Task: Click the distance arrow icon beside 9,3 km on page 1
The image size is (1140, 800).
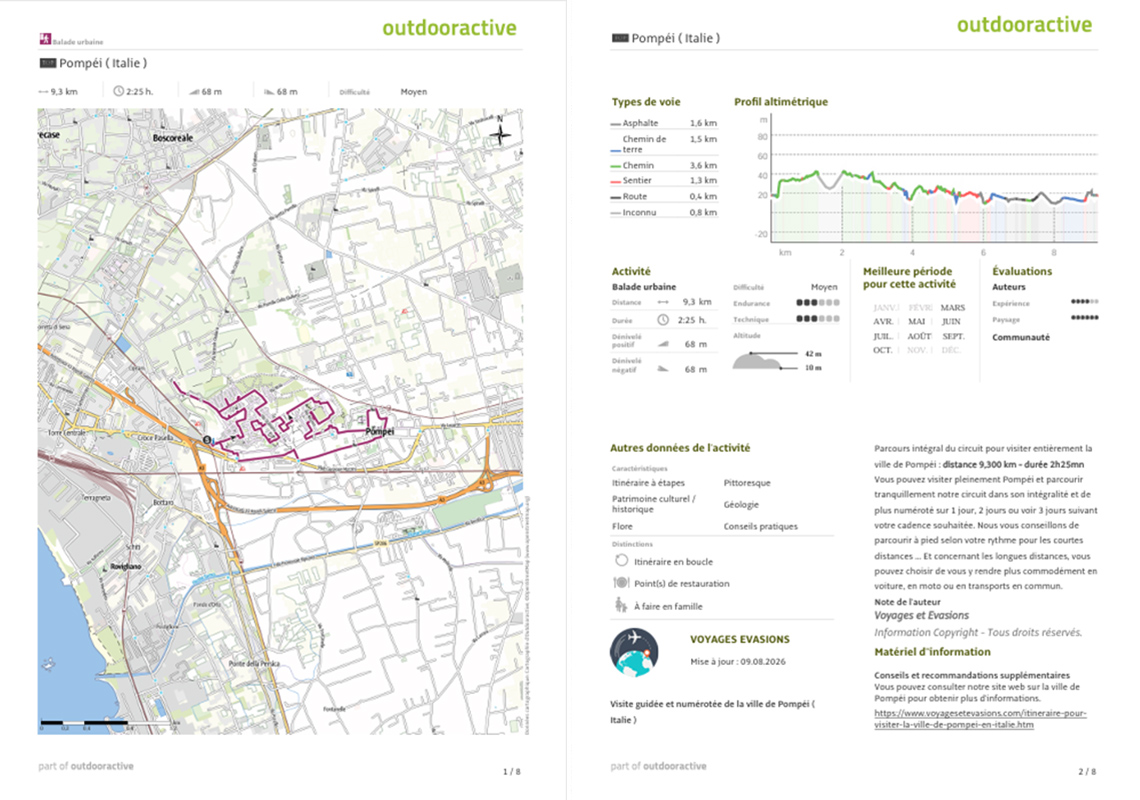Action: click(x=43, y=92)
